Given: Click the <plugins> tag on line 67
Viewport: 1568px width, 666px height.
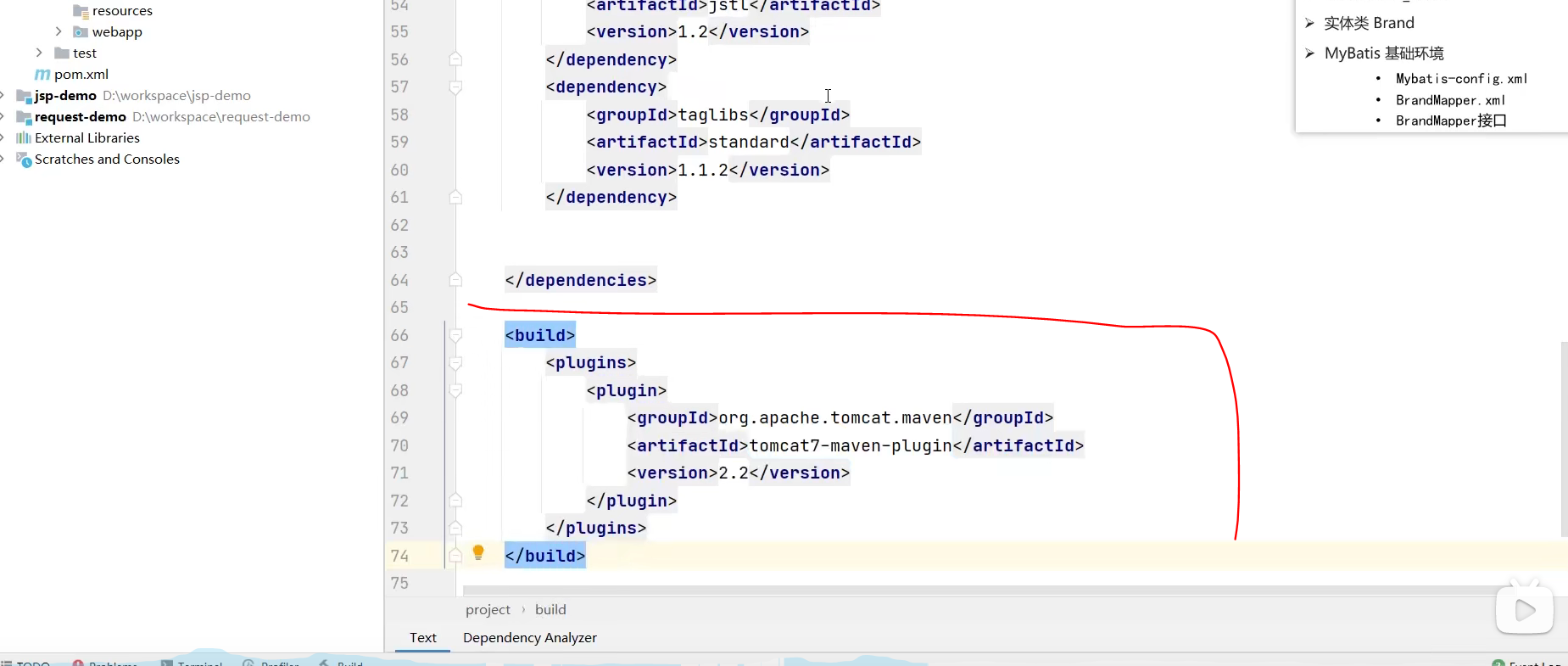Looking at the screenshot, I should [591, 363].
